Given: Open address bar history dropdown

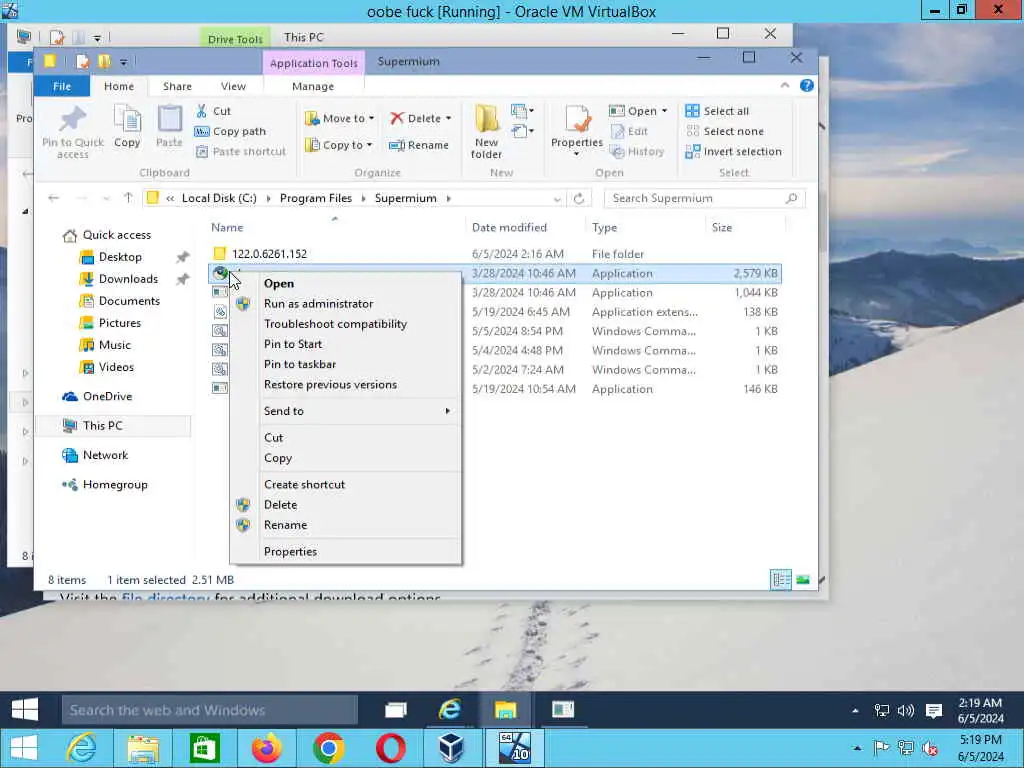Looking at the screenshot, I should pyautogui.click(x=557, y=199).
